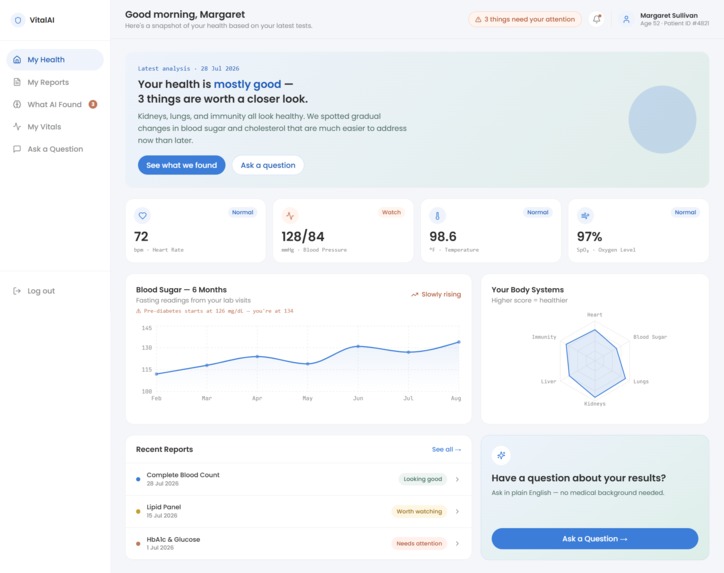Select Ask a Question in sidebar

(55, 149)
